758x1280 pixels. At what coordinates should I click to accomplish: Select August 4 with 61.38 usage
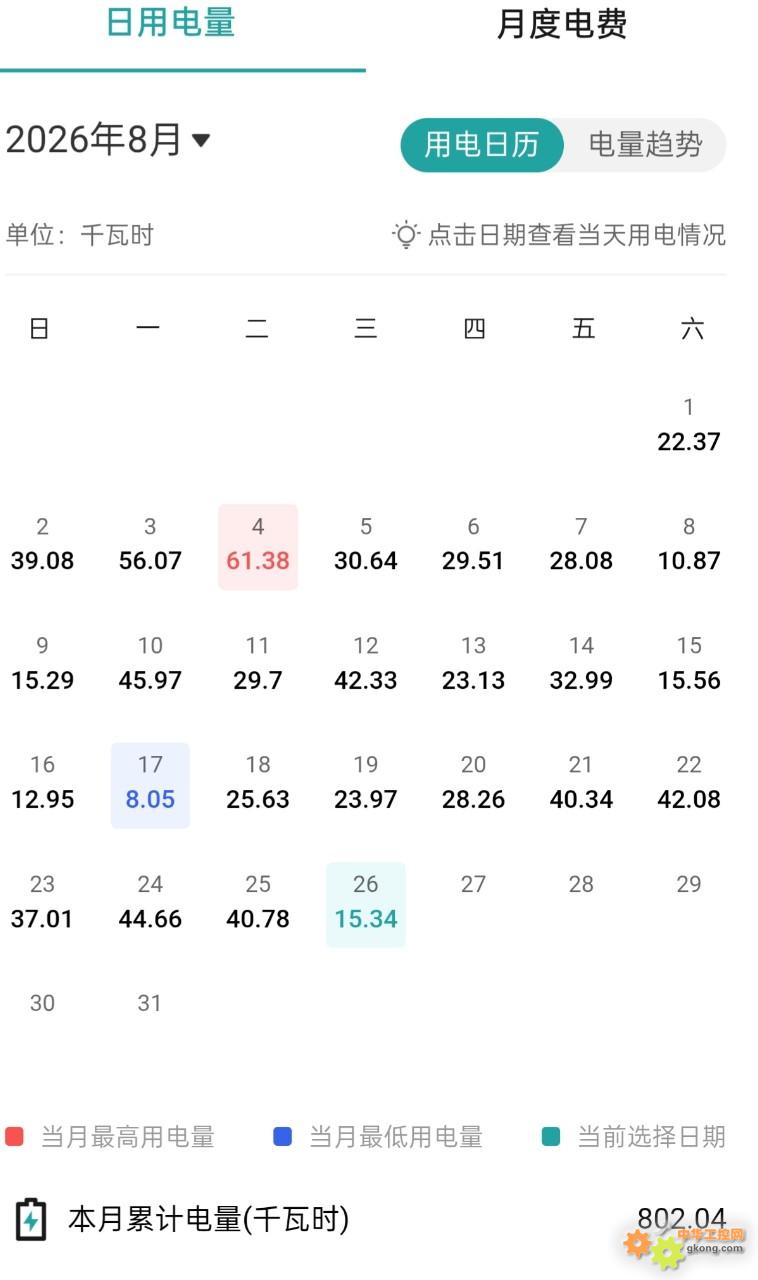[258, 546]
